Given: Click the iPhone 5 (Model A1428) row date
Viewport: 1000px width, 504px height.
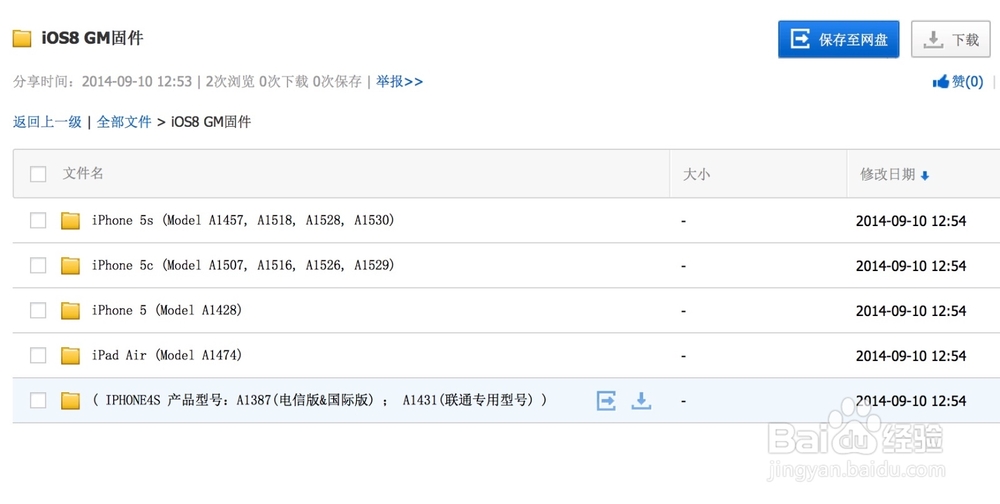Looking at the screenshot, I should click(911, 311).
